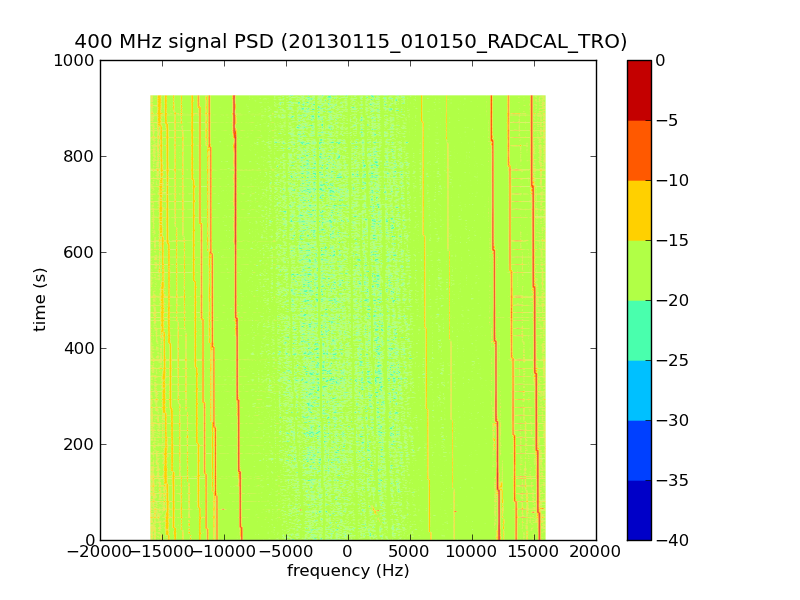Click the colorbar tick label −40

click(x=667, y=540)
